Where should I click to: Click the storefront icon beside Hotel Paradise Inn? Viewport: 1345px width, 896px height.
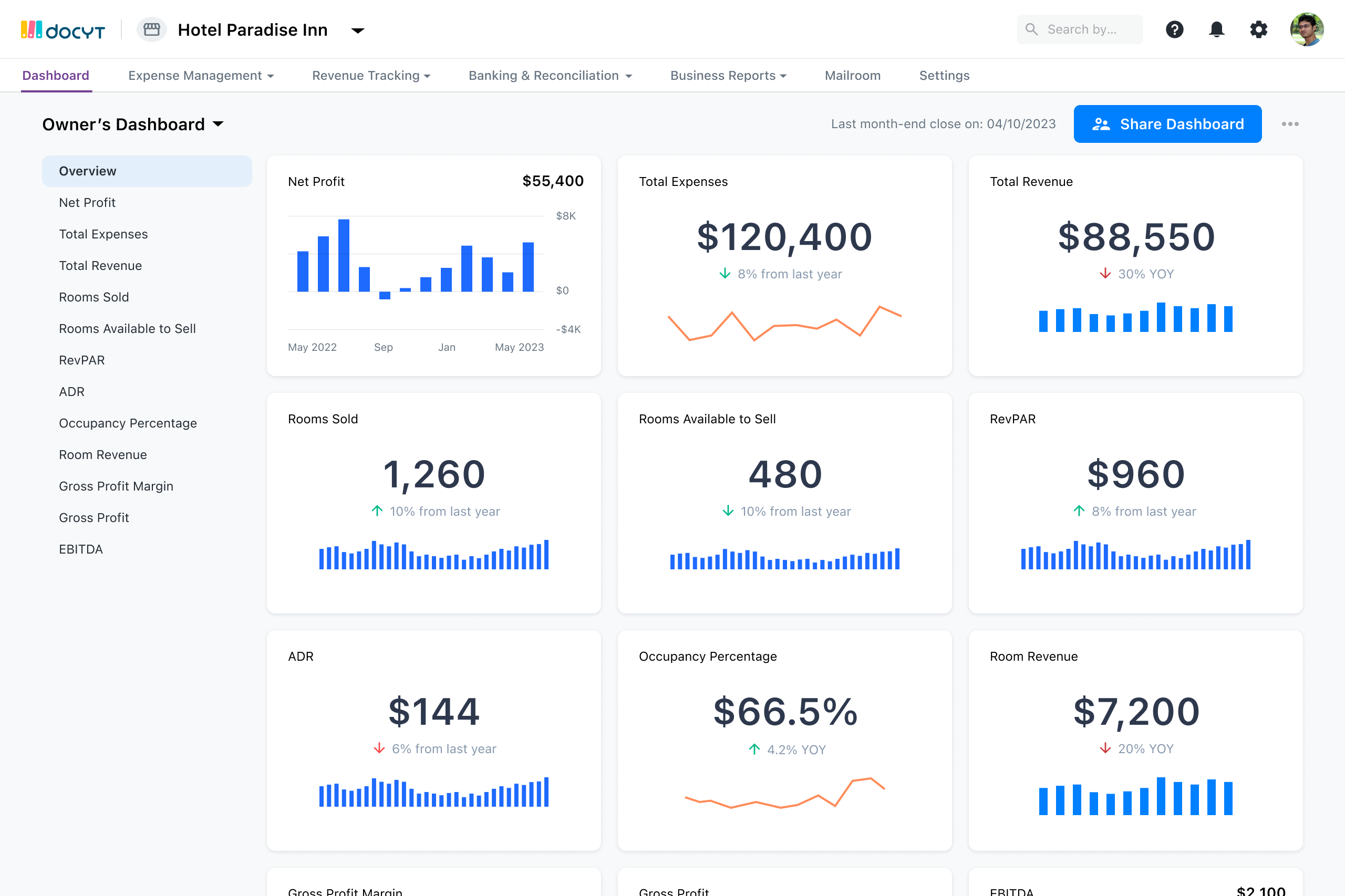tap(151, 29)
